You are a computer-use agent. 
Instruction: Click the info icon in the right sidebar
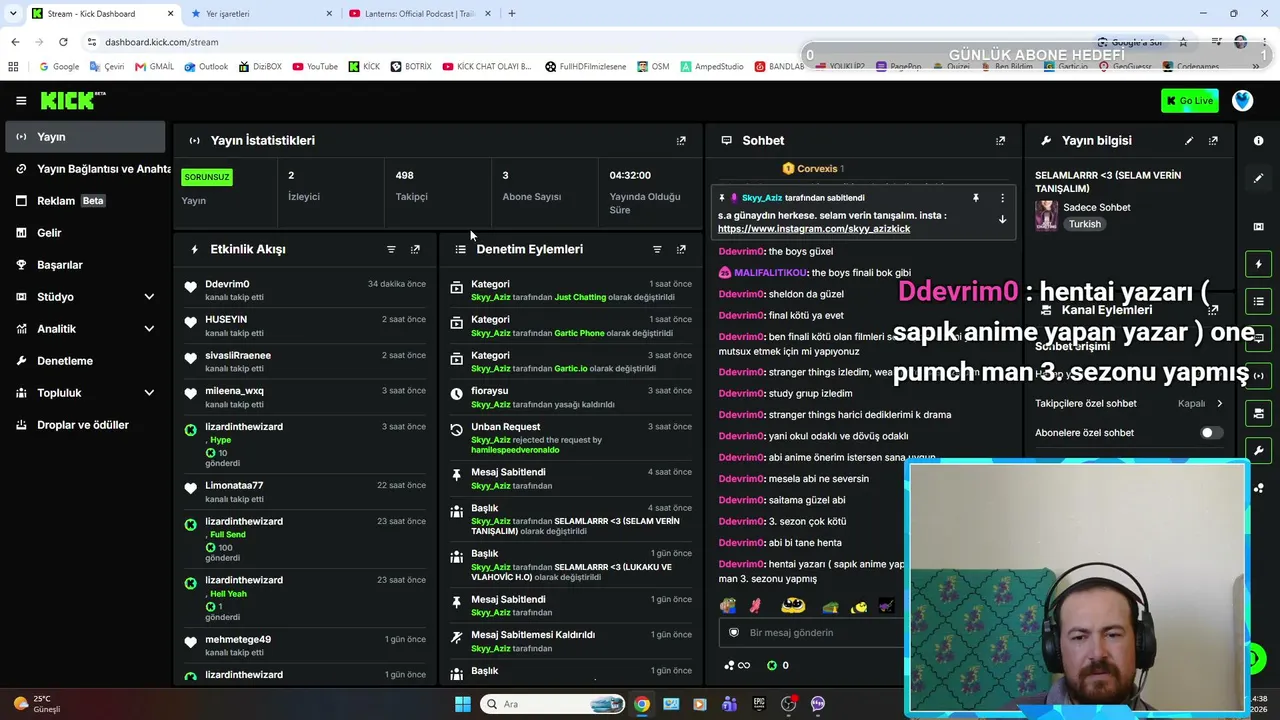tap(1258, 141)
